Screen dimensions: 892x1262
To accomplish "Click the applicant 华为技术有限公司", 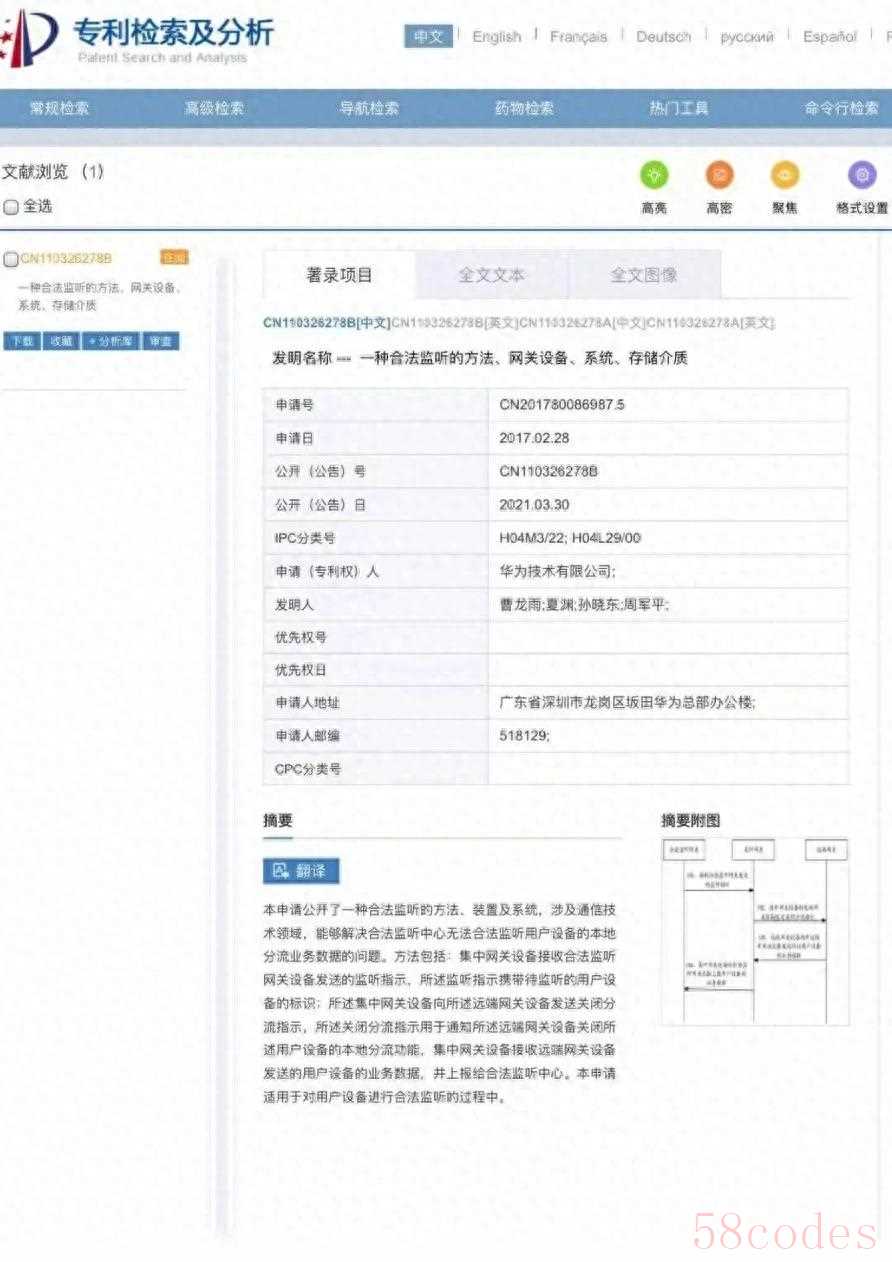I will (x=557, y=571).
